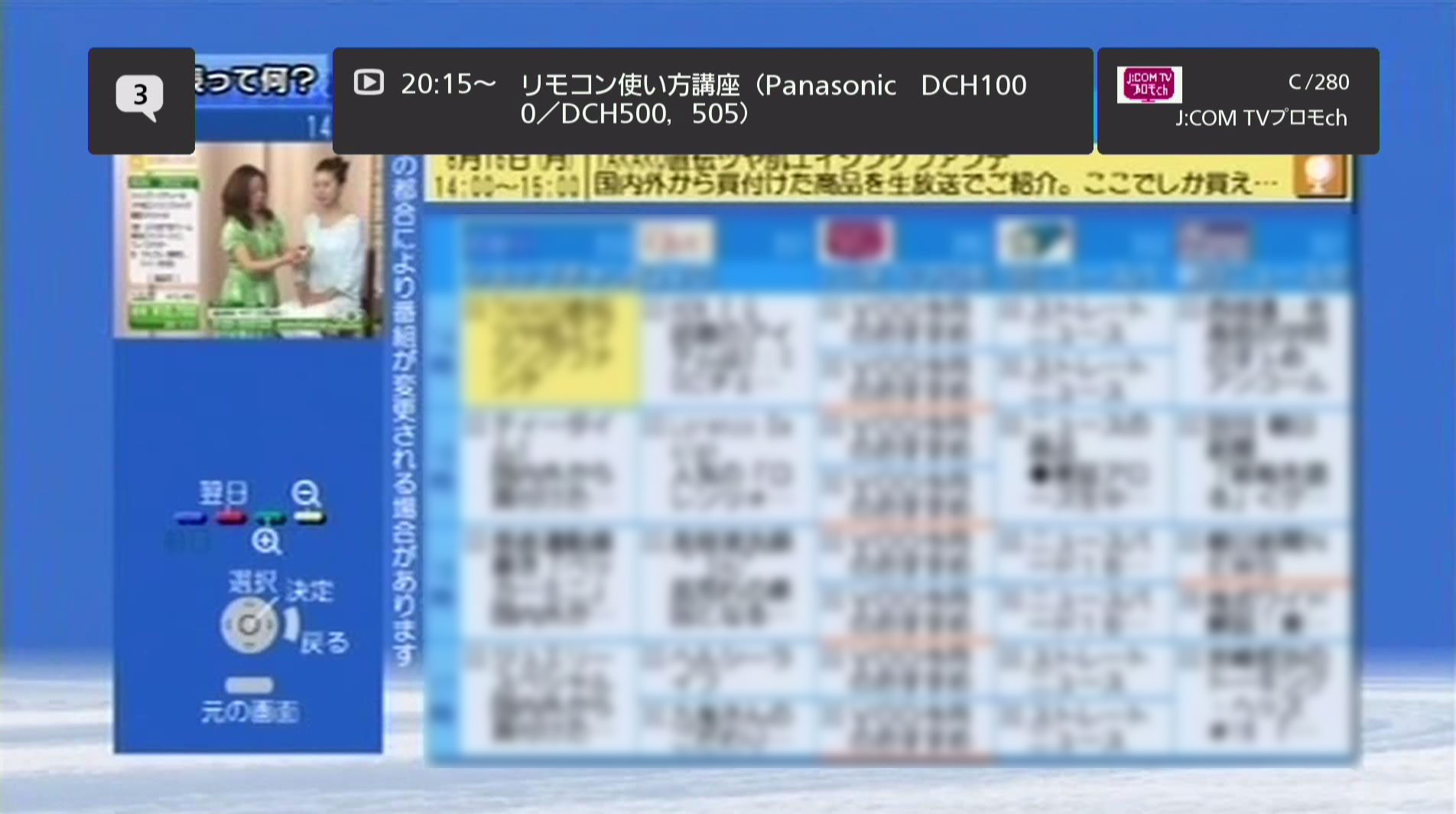Viewport: 1456px width, 814px height.
Task: Click the speech bubble icon numbered 3
Action: point(141,98)
